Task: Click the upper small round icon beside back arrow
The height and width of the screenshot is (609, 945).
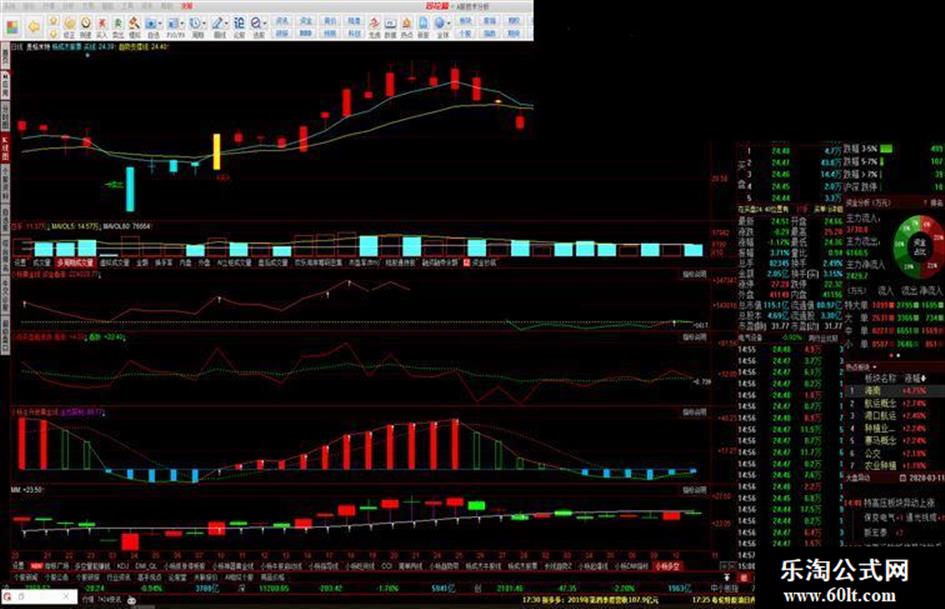Action: (53, 21)
